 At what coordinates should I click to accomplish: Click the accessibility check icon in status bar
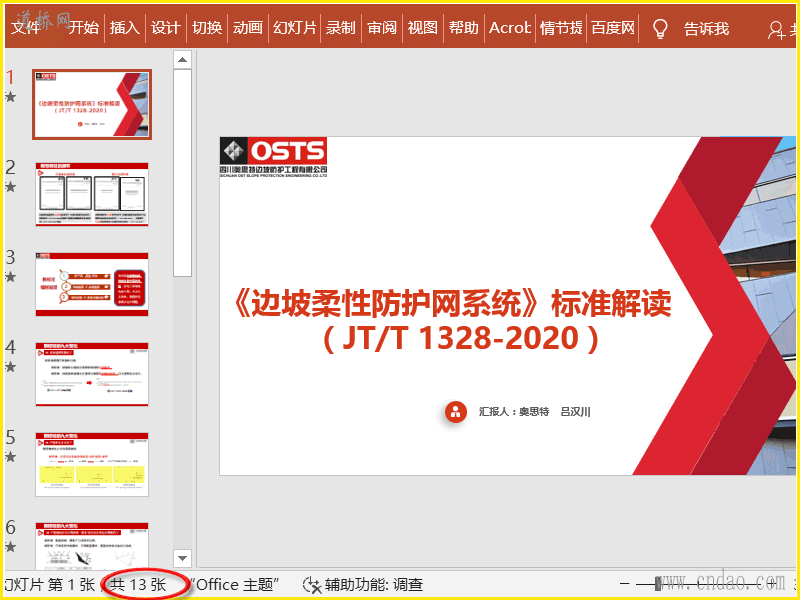pos(312,585)
